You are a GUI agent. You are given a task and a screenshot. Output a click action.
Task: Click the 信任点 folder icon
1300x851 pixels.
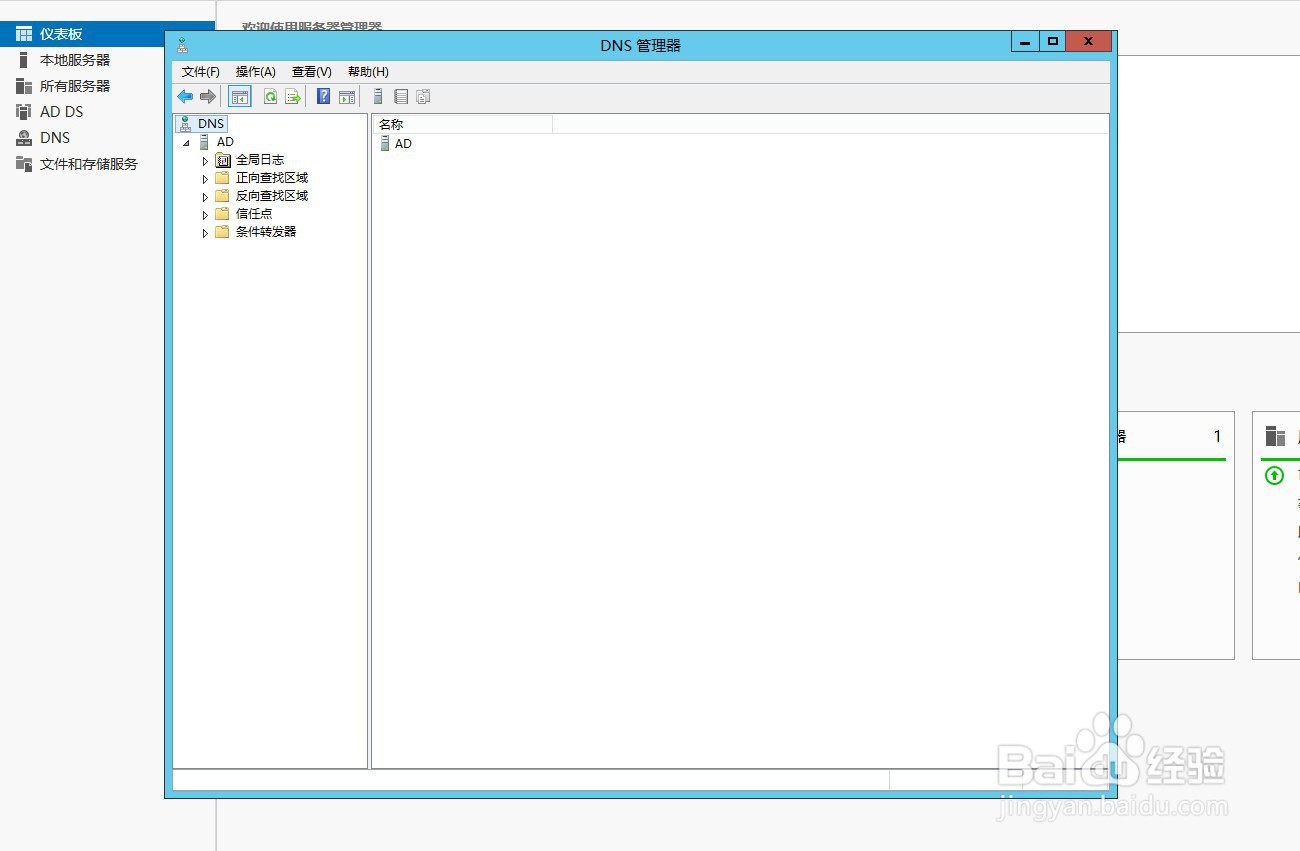point(223,214)
